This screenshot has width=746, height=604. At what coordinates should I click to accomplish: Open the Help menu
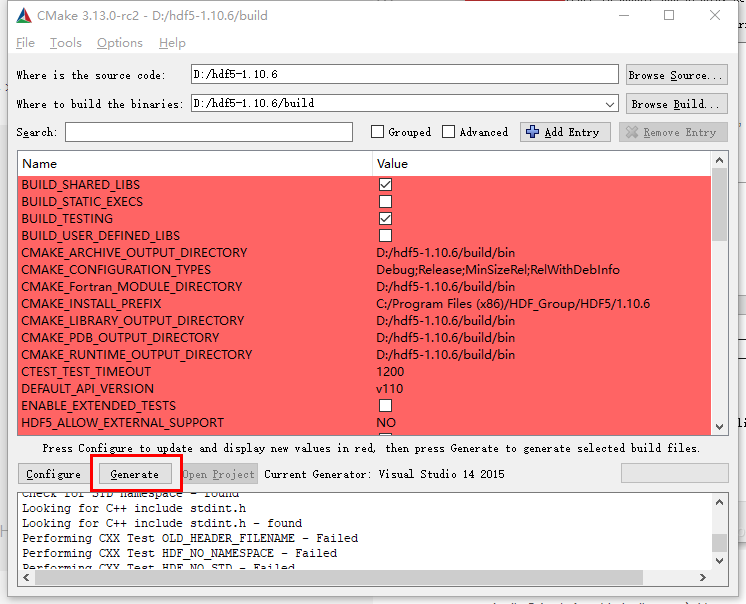coord(172,43)
